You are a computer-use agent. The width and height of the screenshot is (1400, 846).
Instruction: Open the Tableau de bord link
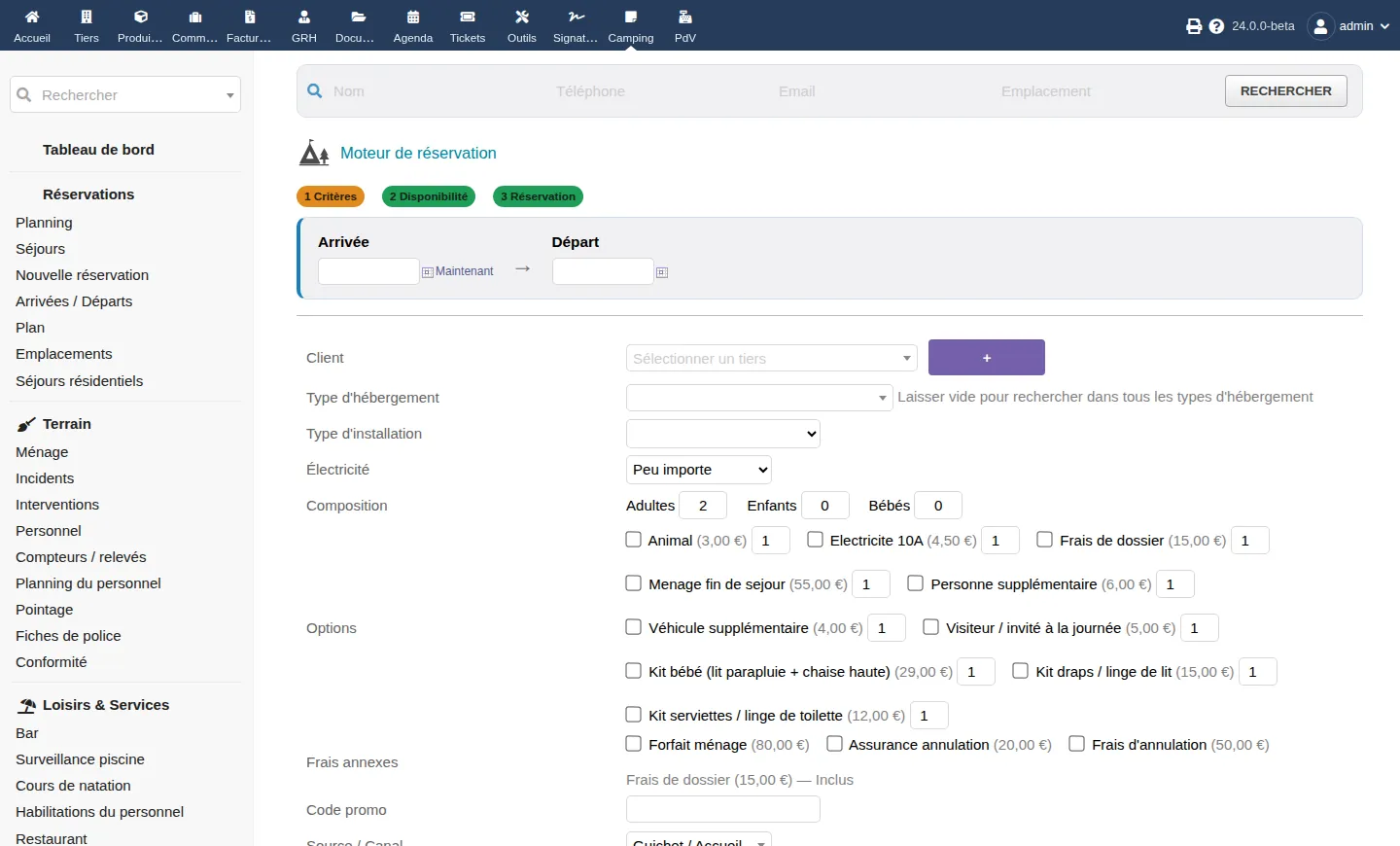pos(98,150)
